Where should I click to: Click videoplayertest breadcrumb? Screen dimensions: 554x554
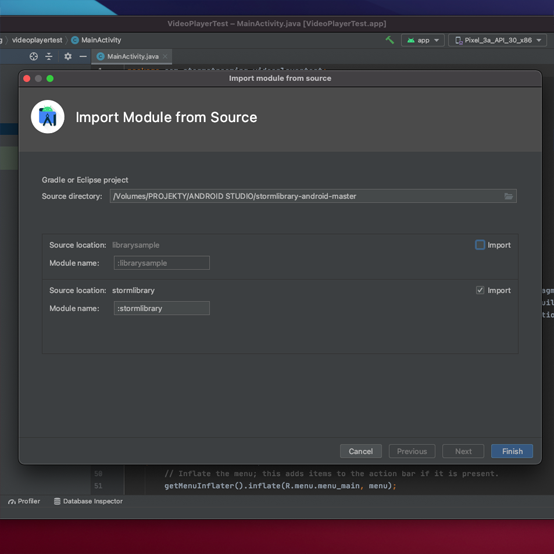tap(37, 40)
